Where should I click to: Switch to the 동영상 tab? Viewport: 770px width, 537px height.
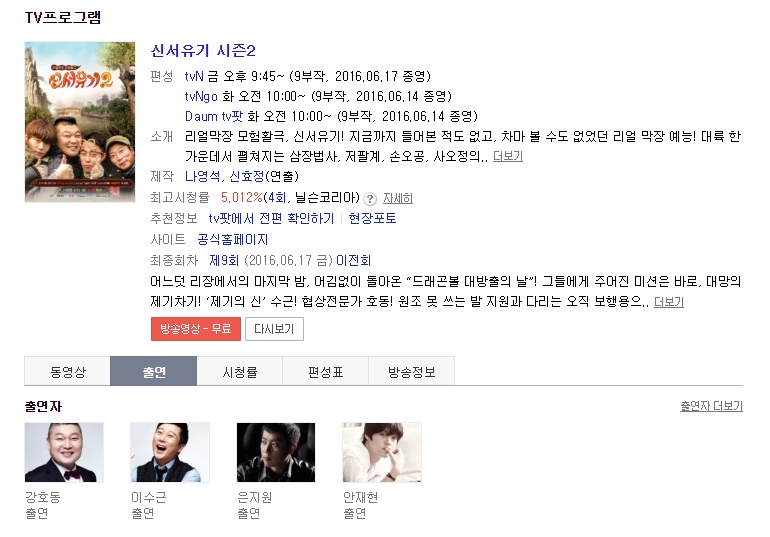point(67,372)
